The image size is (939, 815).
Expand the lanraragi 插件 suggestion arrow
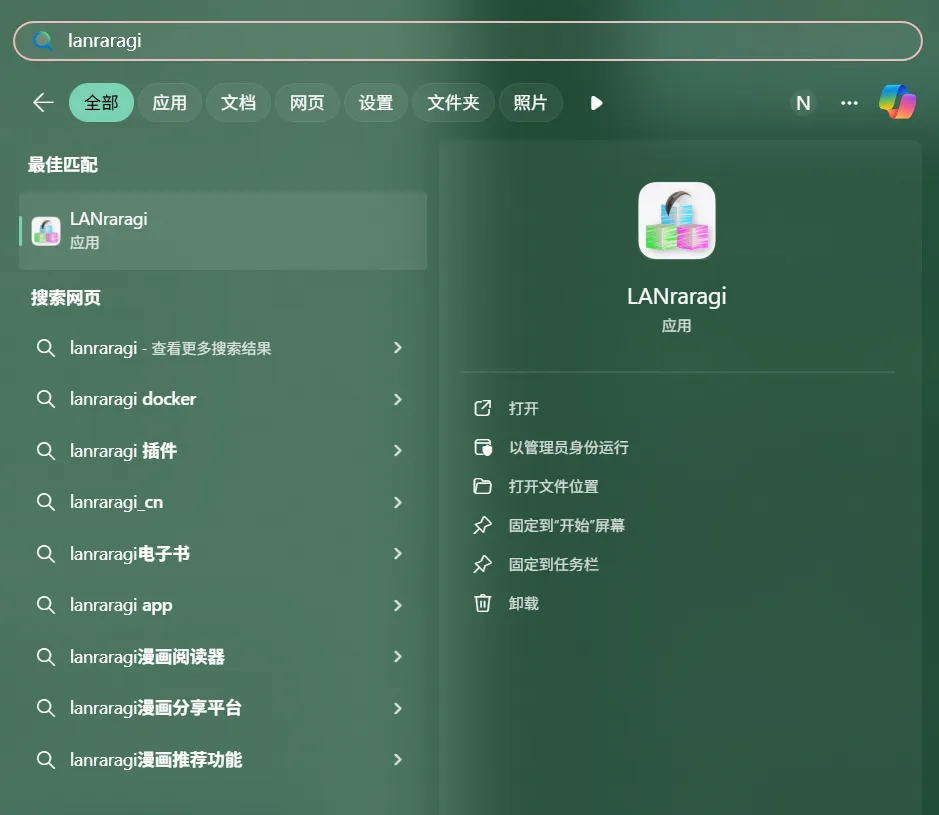pyautogui.click(x=398, y=451)
